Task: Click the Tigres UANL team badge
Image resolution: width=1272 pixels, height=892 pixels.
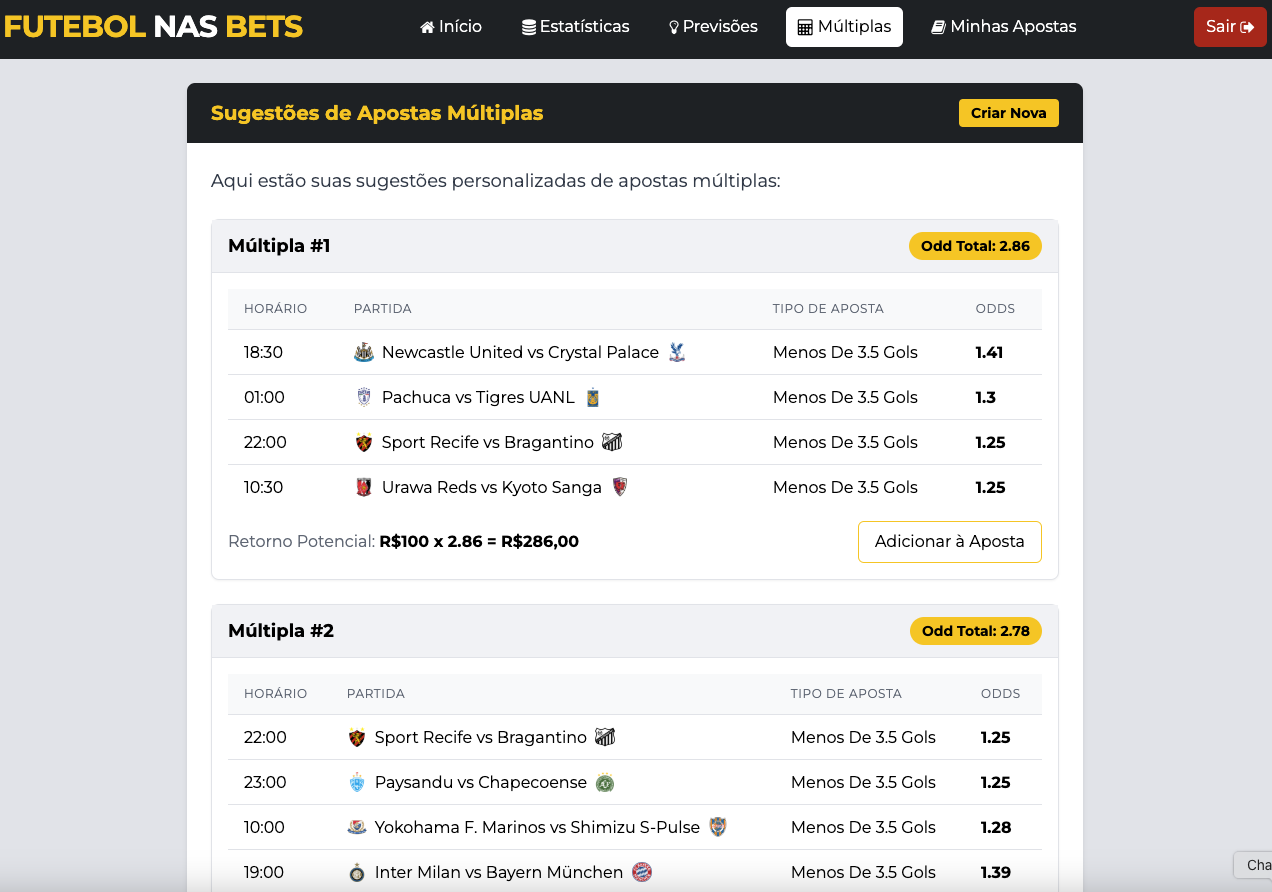Action: click(593, 397)
